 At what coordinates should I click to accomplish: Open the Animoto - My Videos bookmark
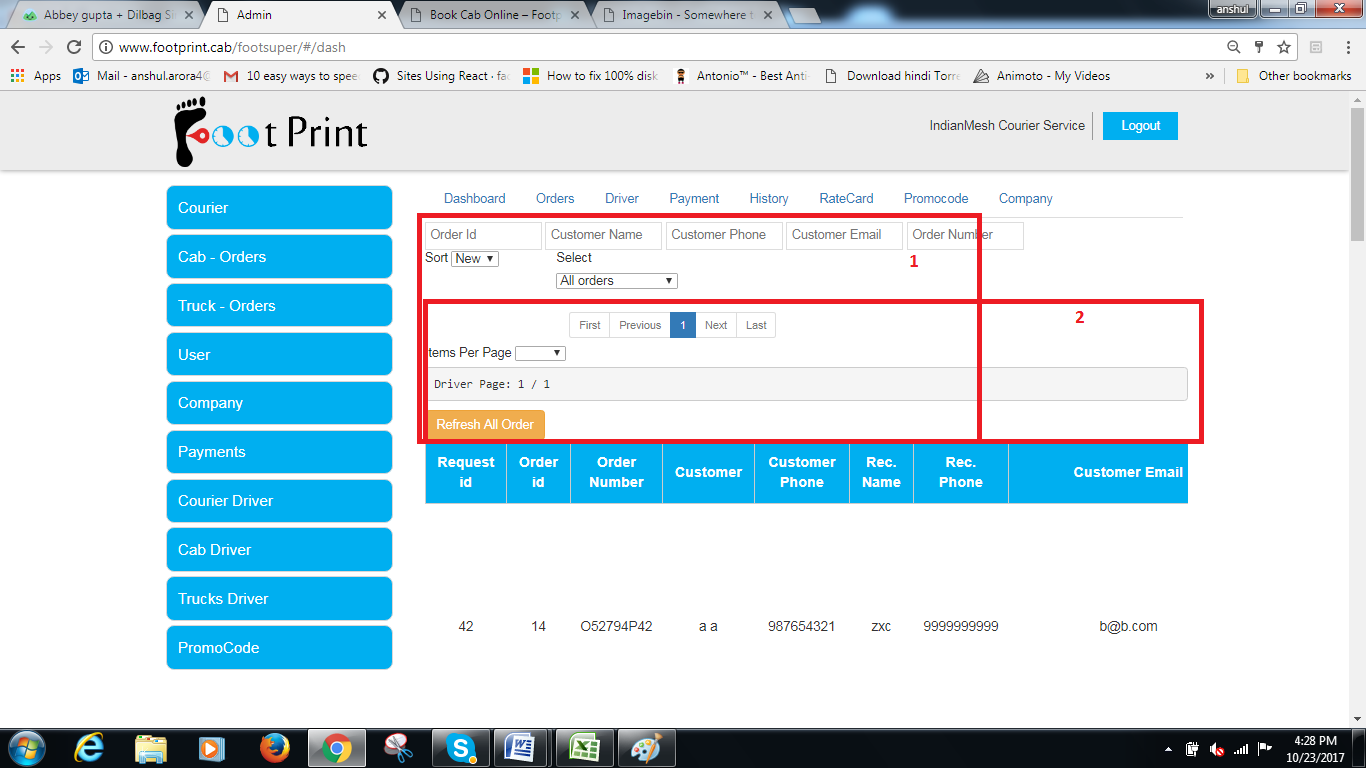coord(1042,76)
